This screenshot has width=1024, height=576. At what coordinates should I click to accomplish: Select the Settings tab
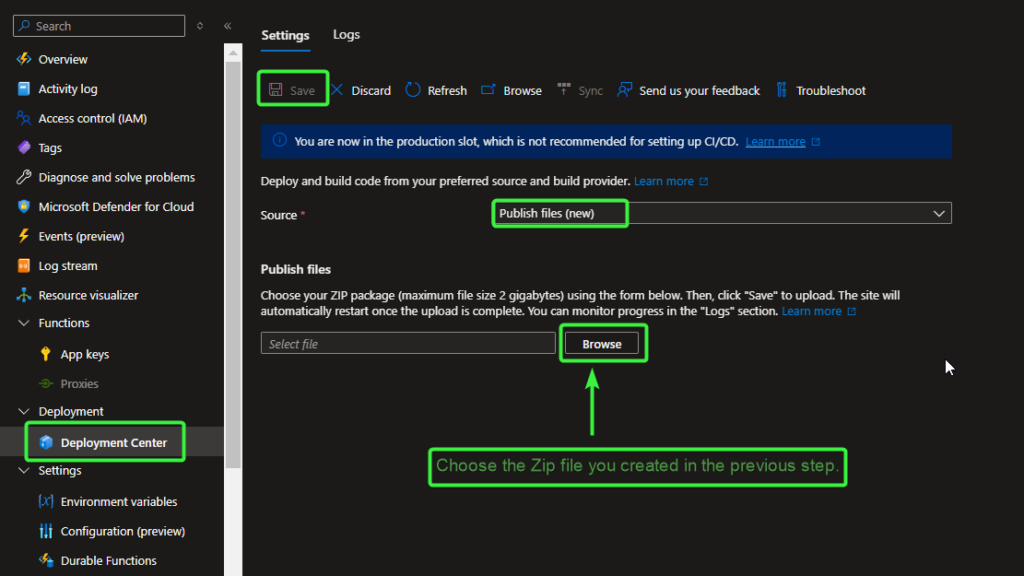(285, 35)
